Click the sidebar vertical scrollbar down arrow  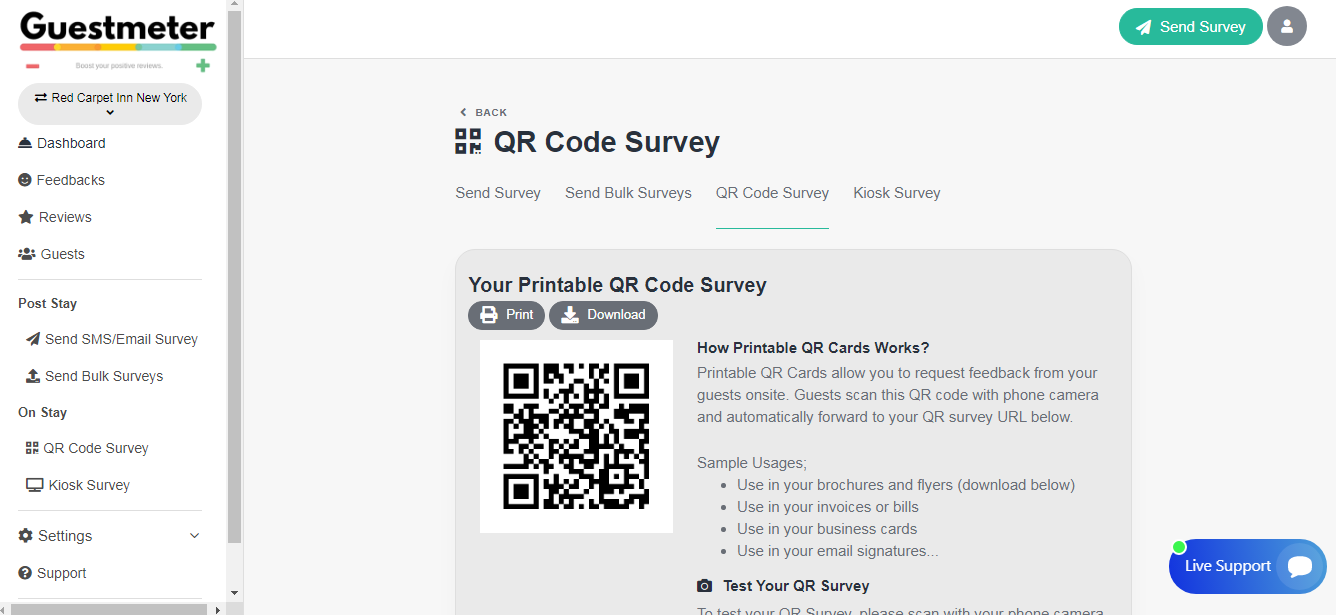(235, 593)
